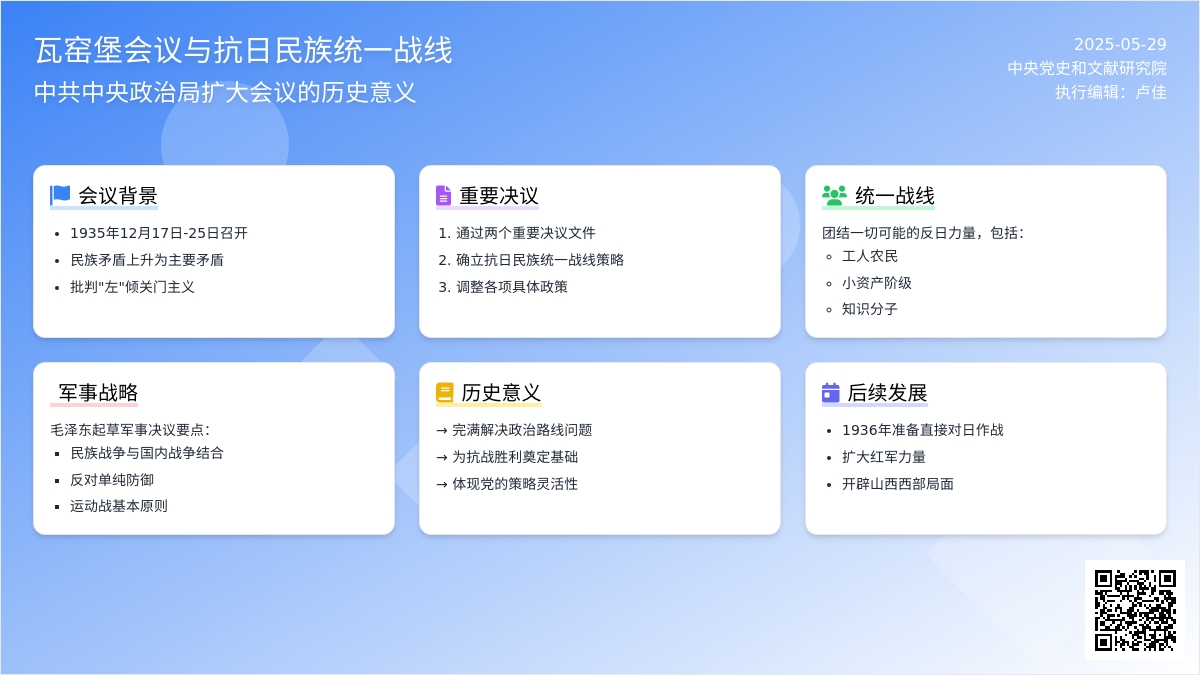The image size is (1200, 675).
Task: Click the bullet 运动战基本原则
Action: point(119,506)
